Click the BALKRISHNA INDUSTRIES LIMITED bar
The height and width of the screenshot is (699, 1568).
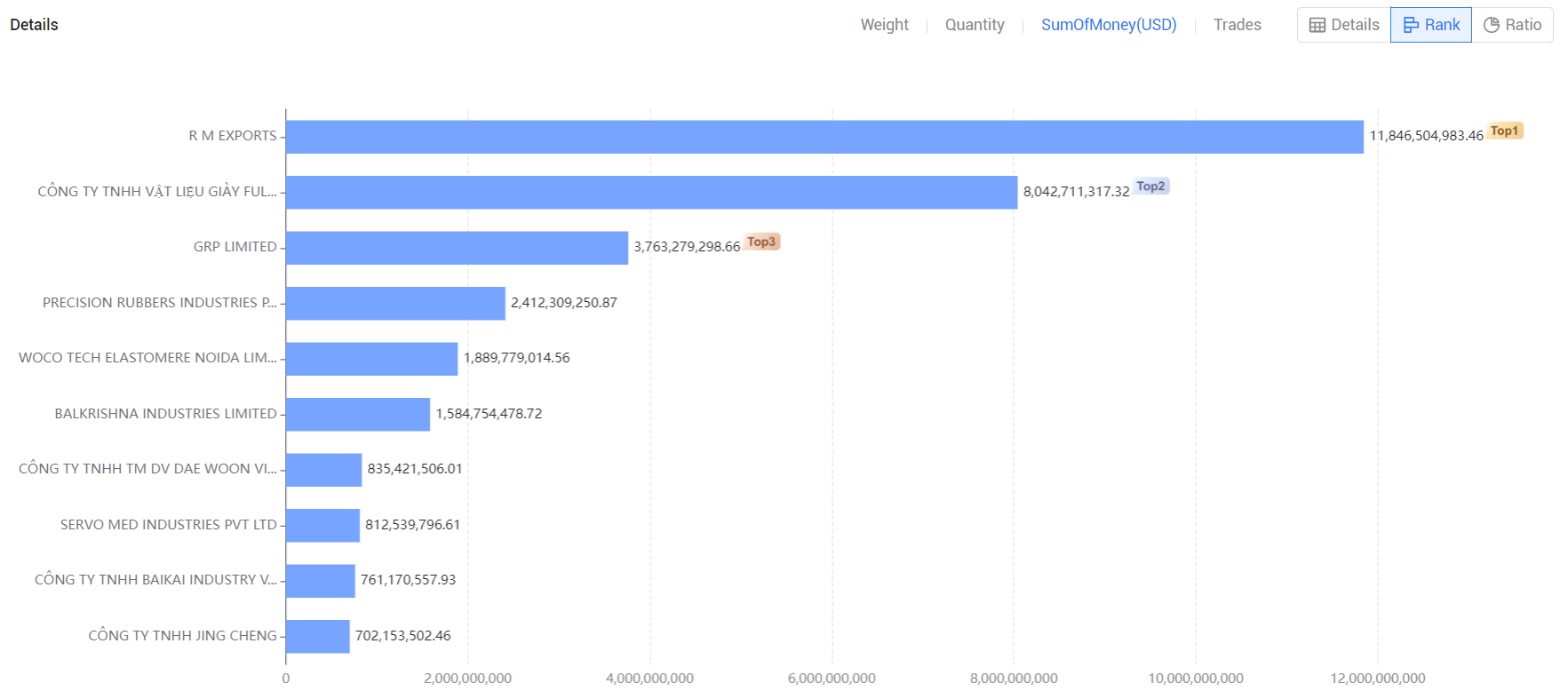point(358,415)
